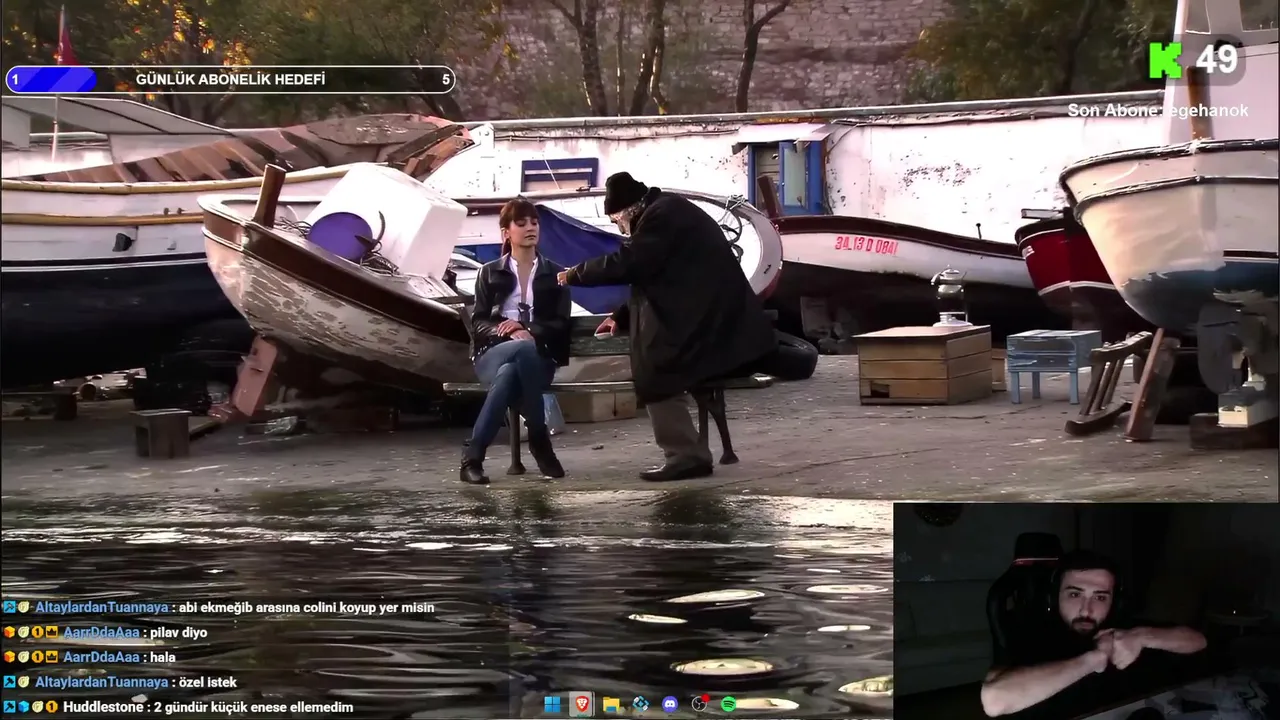Click the goal target number 5
The height and width of the screenshot is (720, 1280).
[x=446, y=79]
